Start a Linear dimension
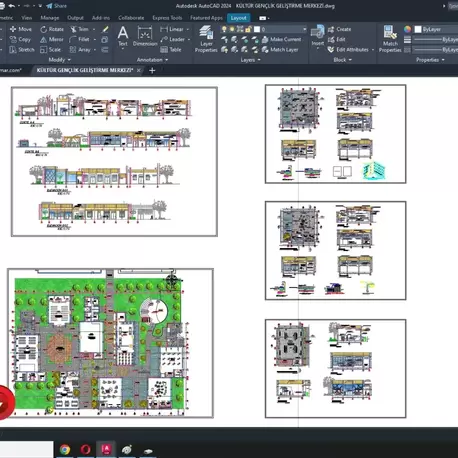Viewport: 458px width, 458px height. [172, 29]
